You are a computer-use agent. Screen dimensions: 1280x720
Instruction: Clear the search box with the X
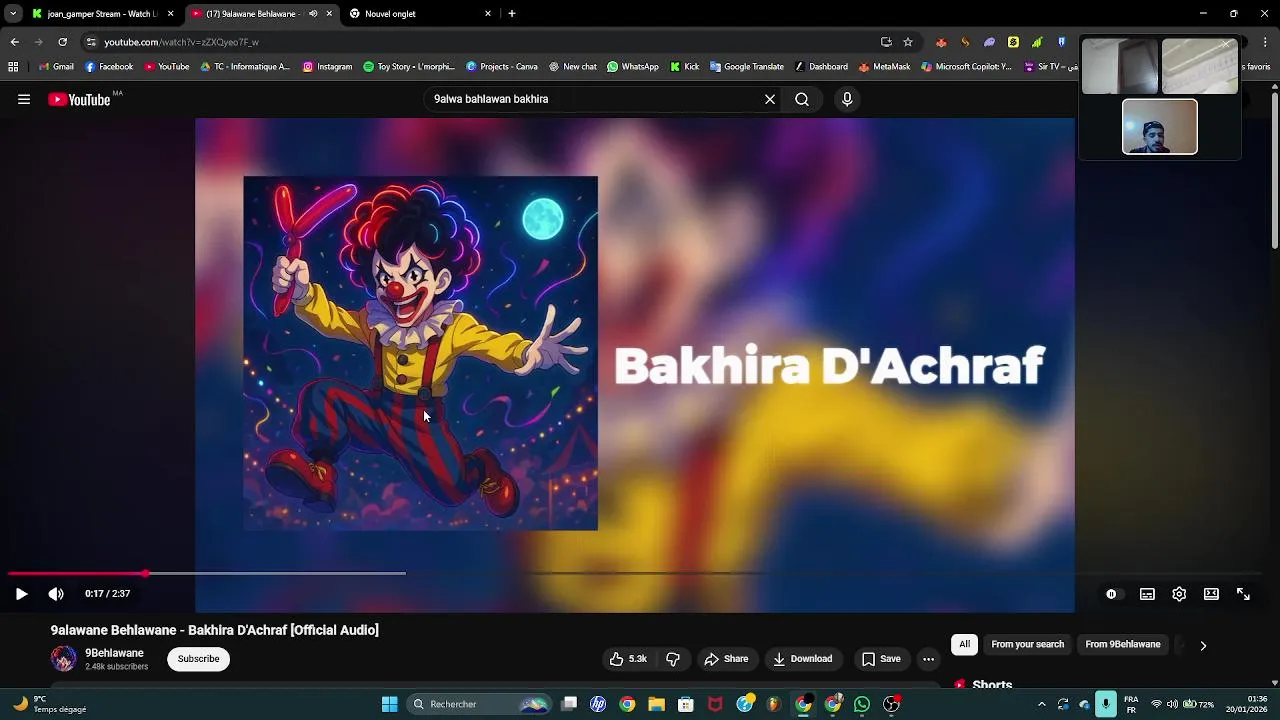pyautogui.click(x=770, y=99)
